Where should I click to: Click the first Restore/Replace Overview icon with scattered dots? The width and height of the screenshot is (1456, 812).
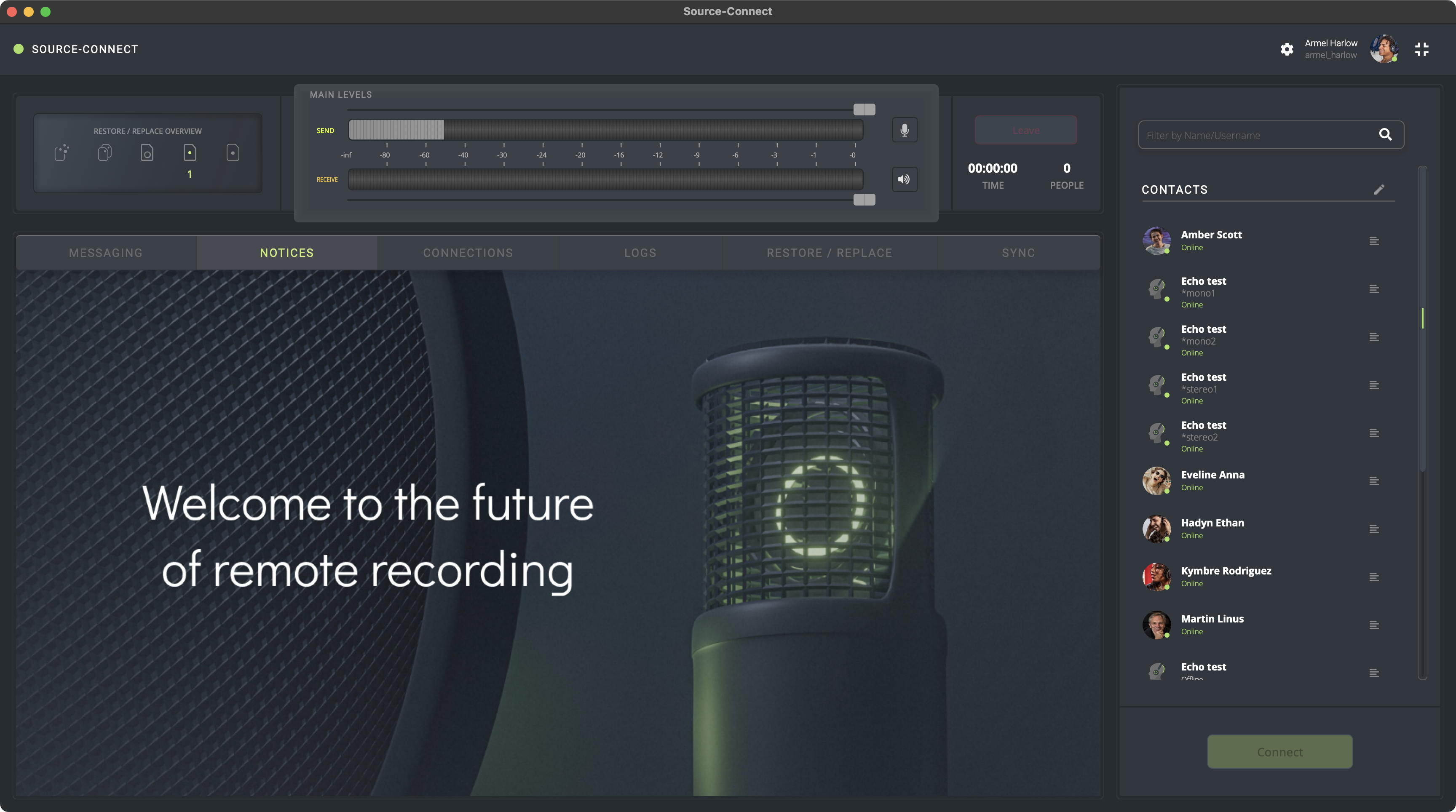pos(62,152)
